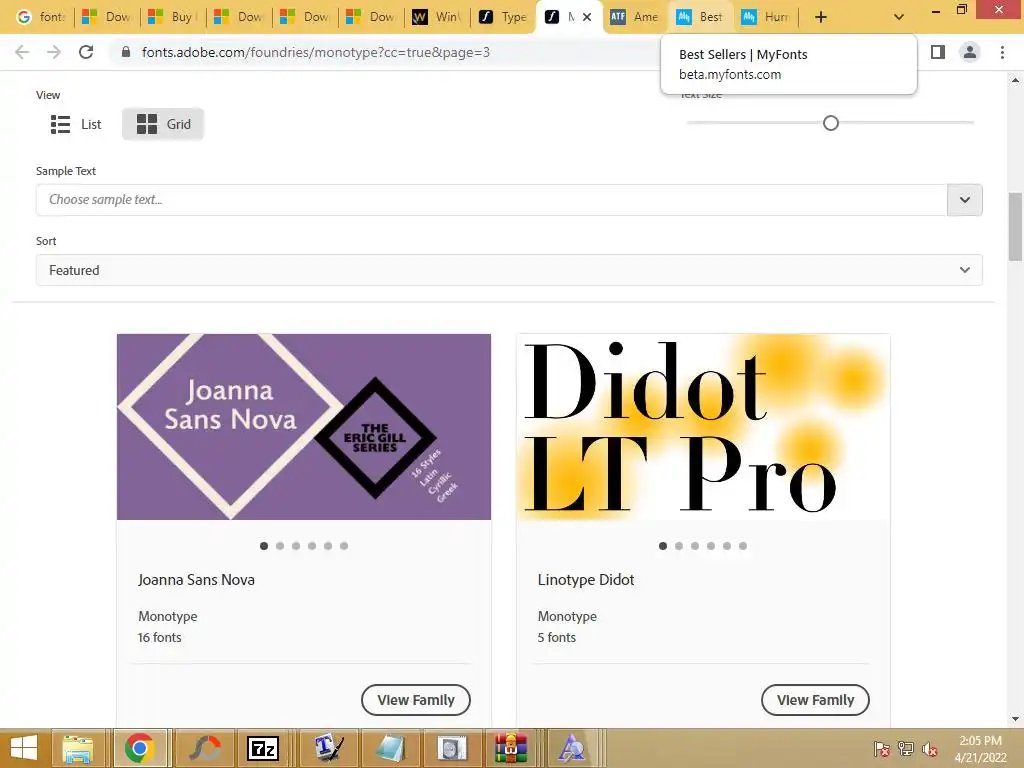Click the scrollbar down arrow
This screenshot has width=1024, height=768.
[x=1015, y=719]
